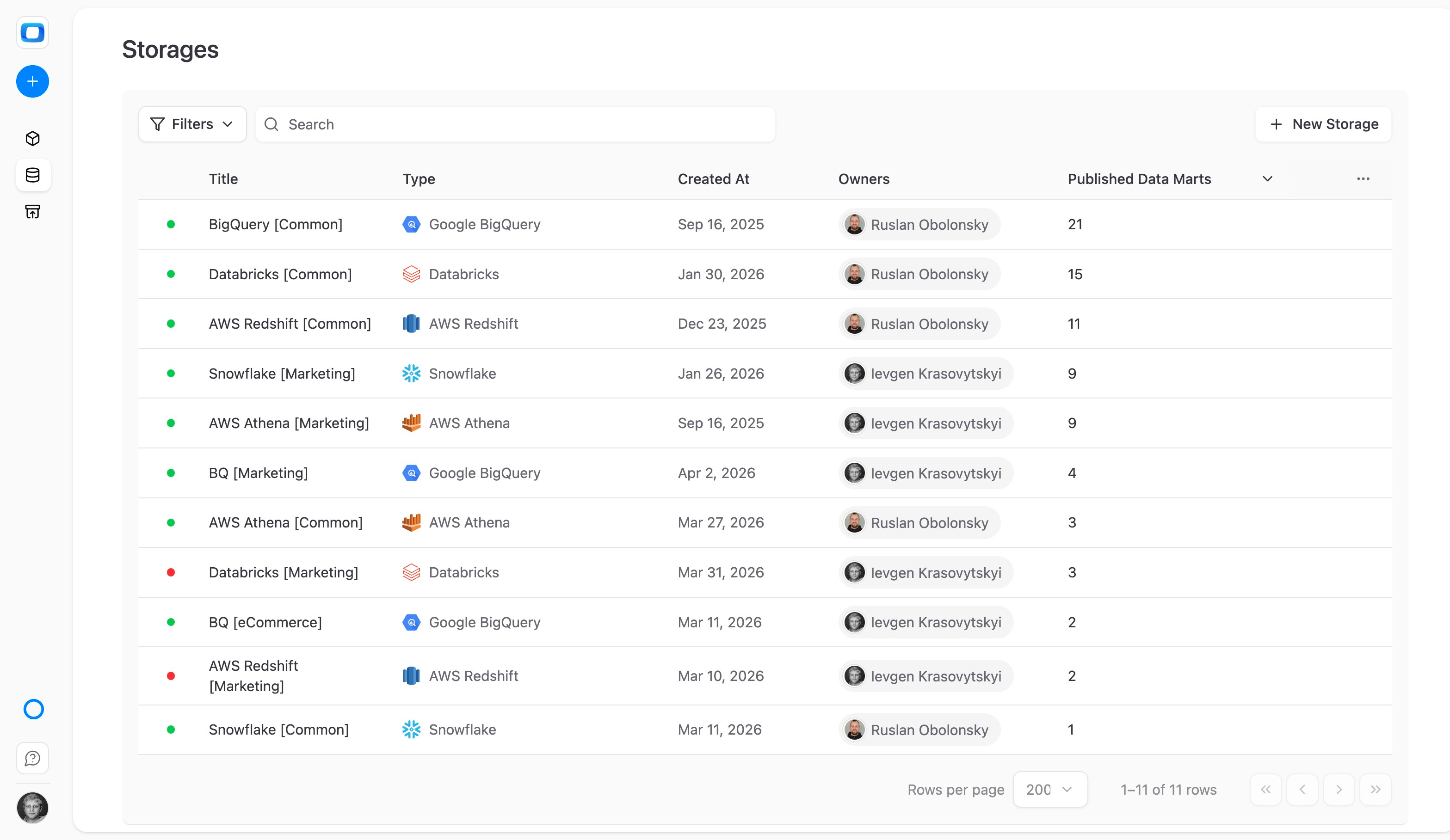Click the Databricks icon for Databricks [Common]
The width and height of the screenshot is (1450, 840).
(411, 274)
